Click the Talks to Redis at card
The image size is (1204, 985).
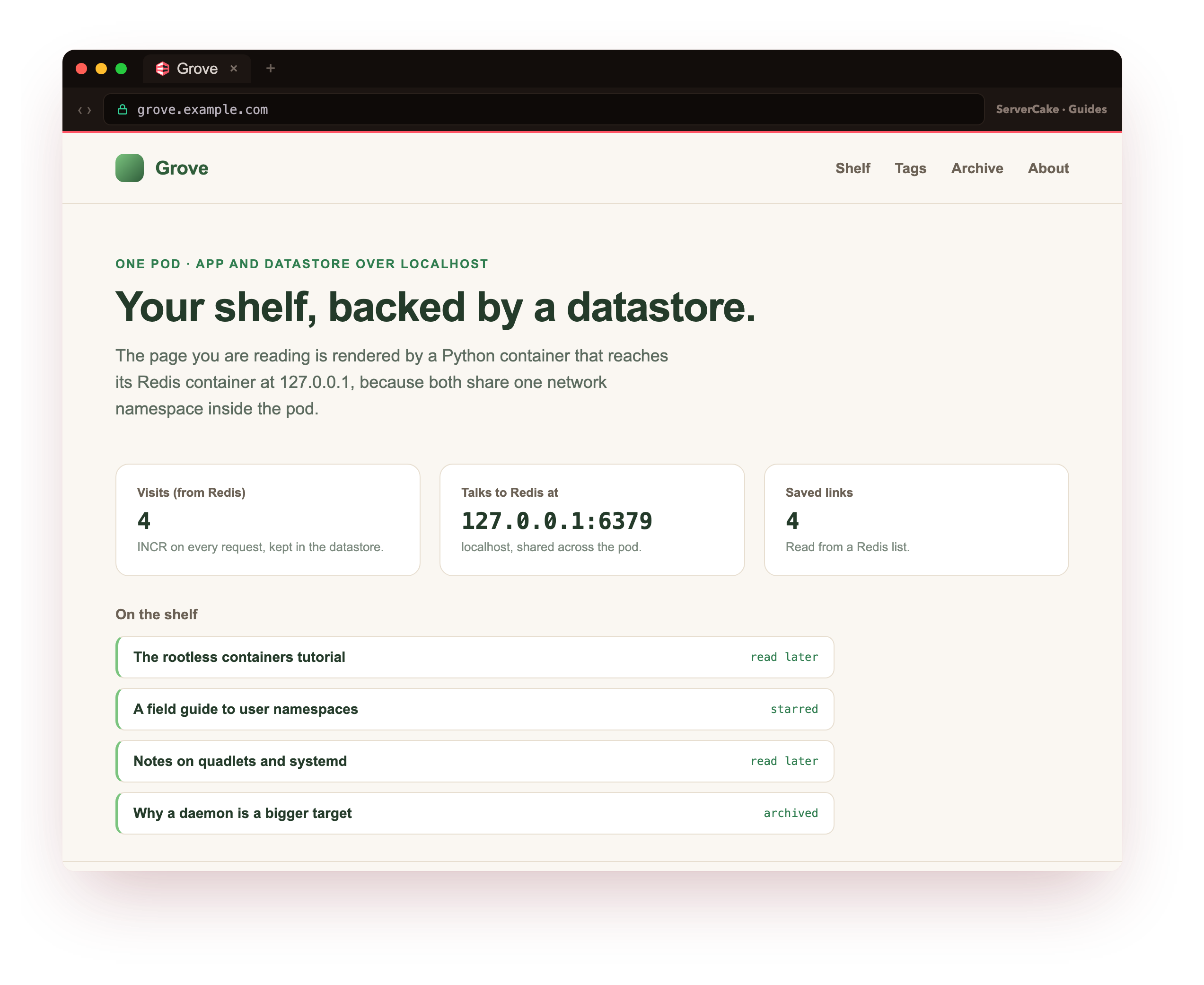pyautogui.click(x=592, y=520)
